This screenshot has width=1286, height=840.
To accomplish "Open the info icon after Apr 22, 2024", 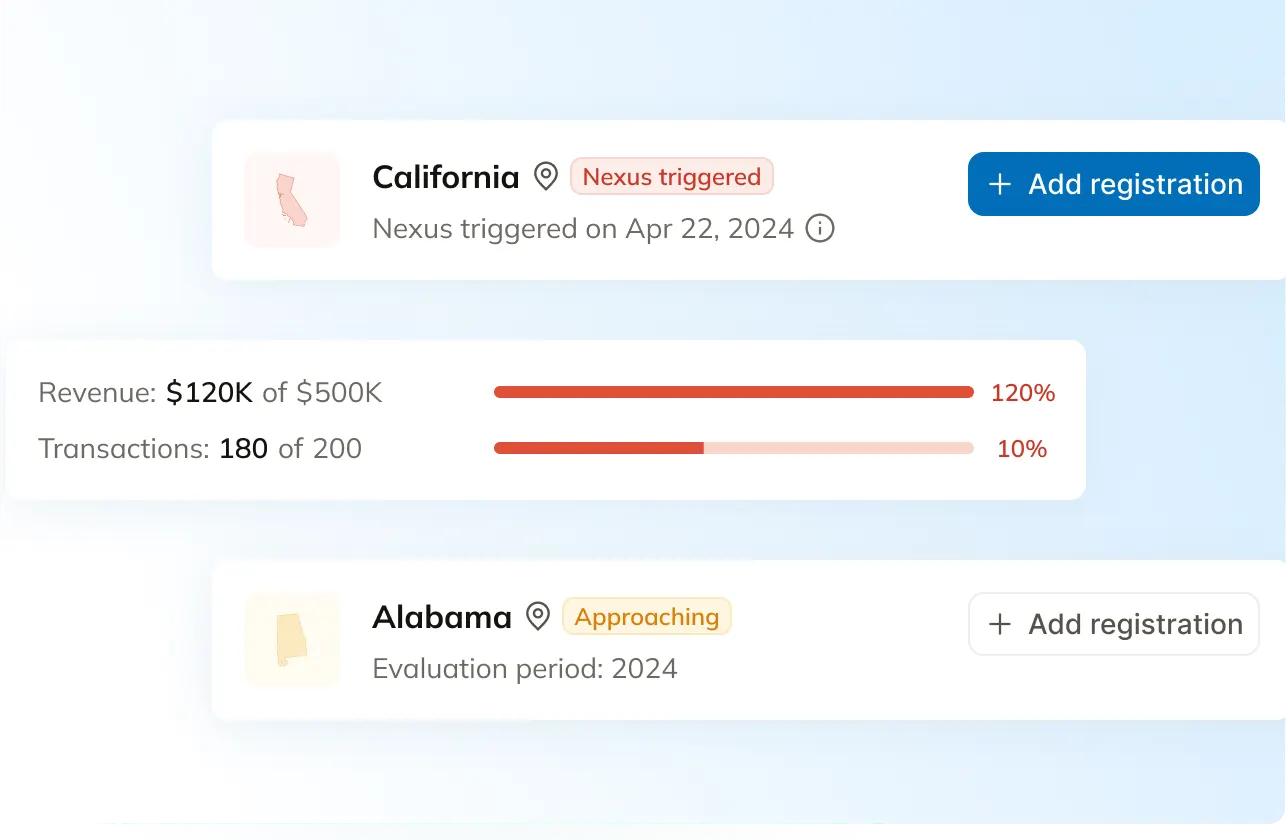I will 820,229.
